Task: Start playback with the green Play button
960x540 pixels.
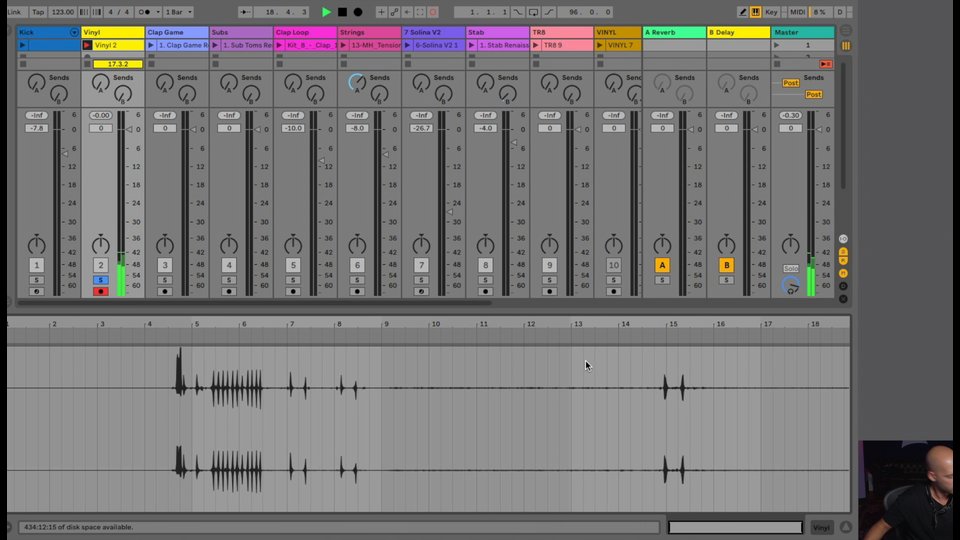Action: tap(326, 12)
